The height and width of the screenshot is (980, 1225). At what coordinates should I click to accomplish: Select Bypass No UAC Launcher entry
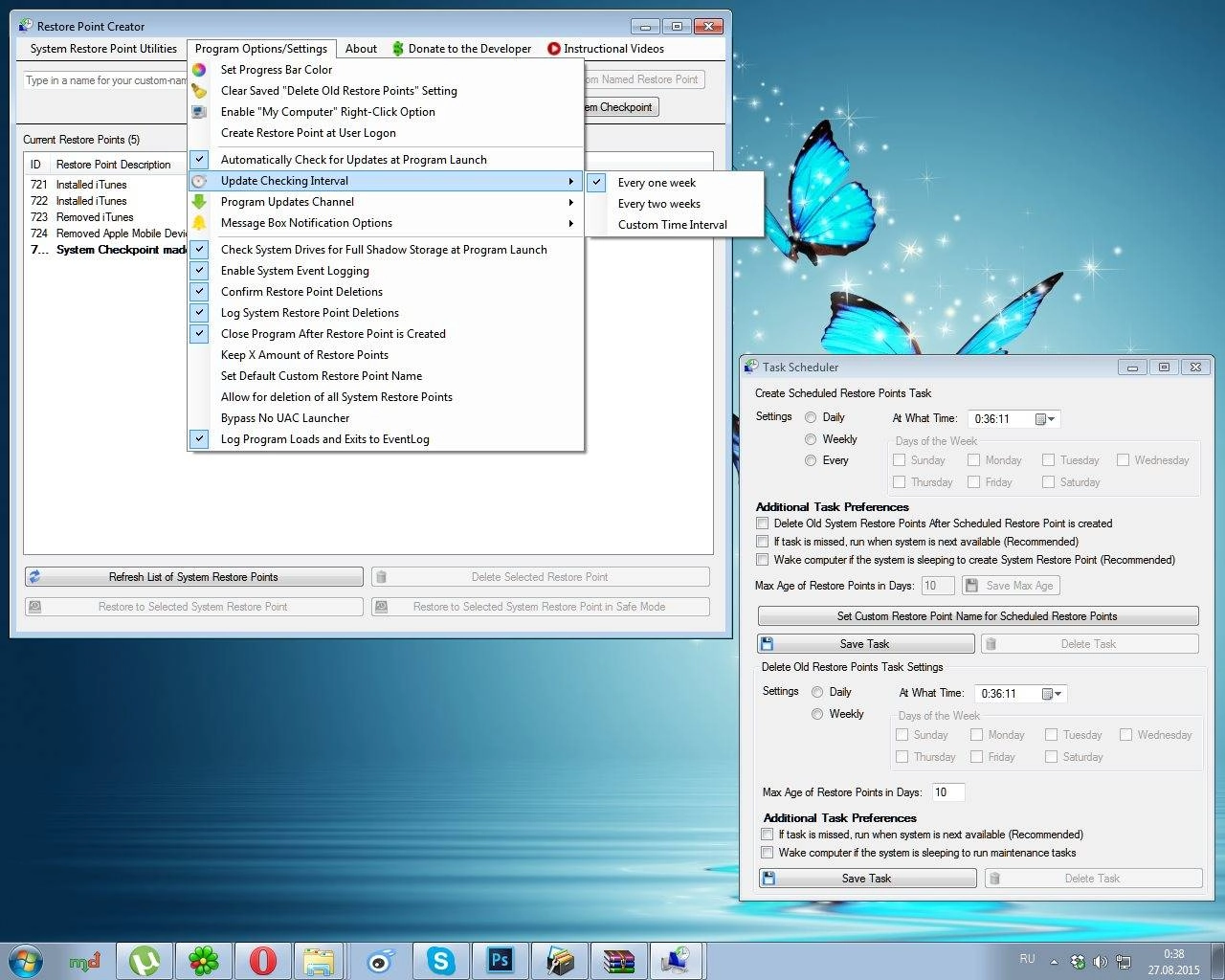pyautogui.click(x=386, y=418)
